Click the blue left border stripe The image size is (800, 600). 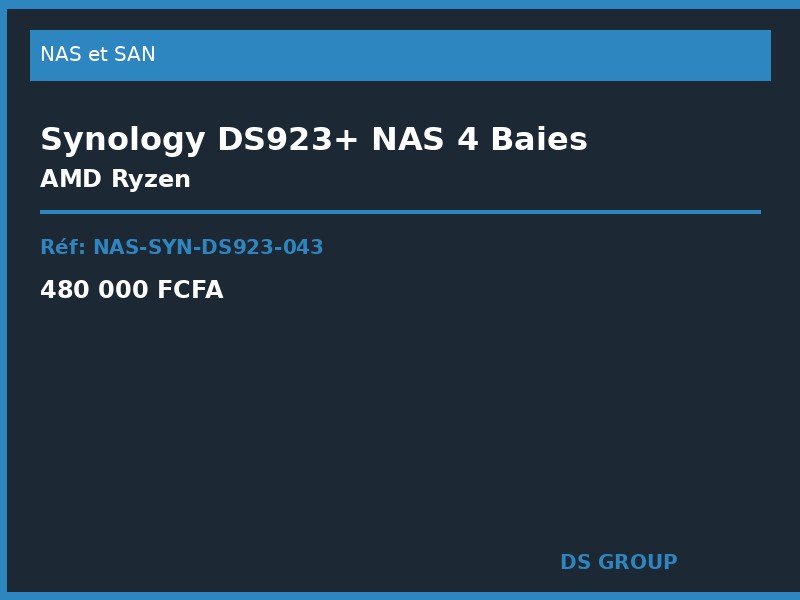[x=3, y=300]
